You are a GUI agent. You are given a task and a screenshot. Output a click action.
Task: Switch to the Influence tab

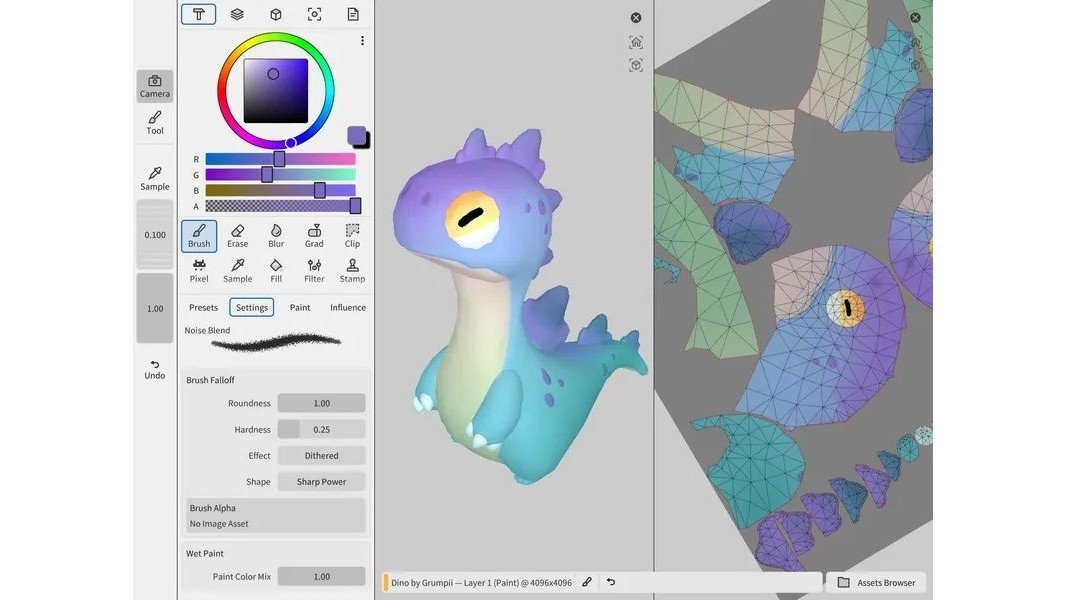click(x=348, y=308)
